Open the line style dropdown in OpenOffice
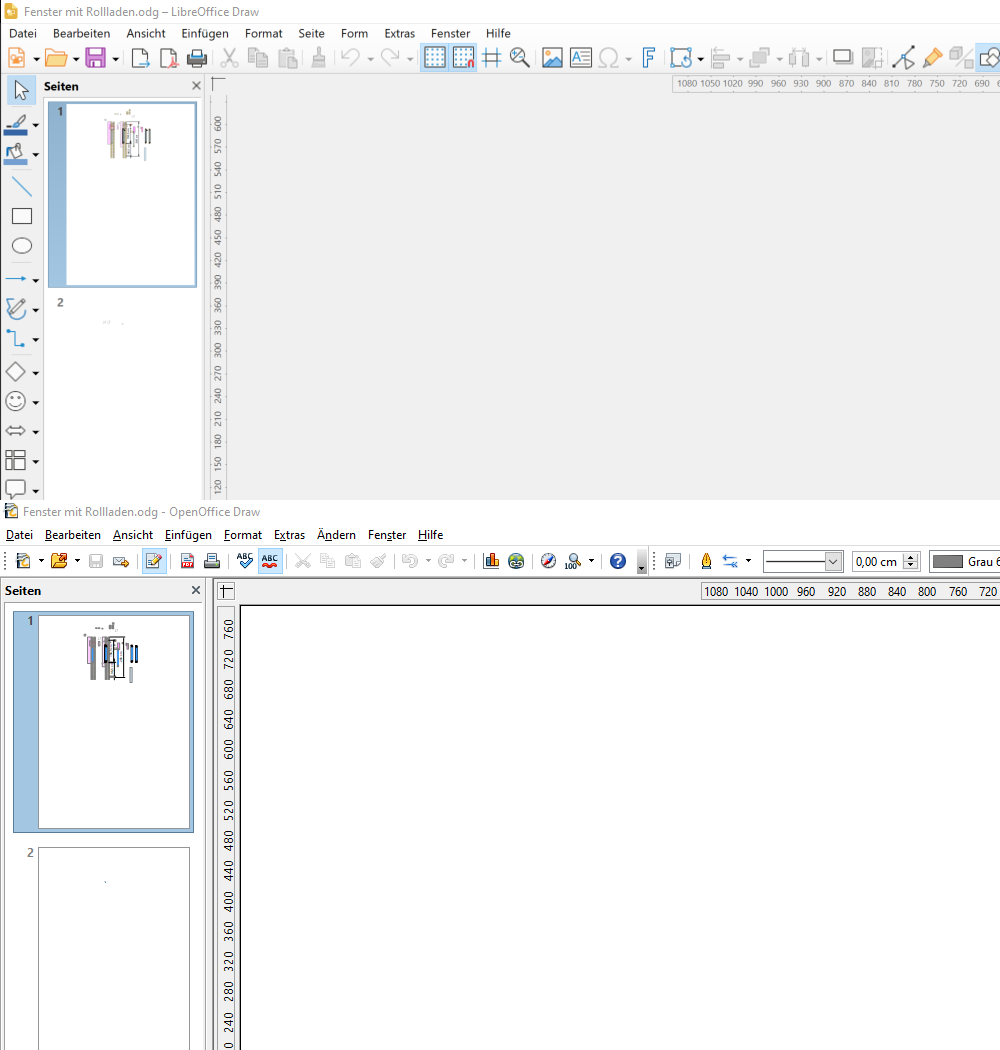The height and width of the screenshot is (1050, 1000). pyautogui.click(x=833, y=562)
